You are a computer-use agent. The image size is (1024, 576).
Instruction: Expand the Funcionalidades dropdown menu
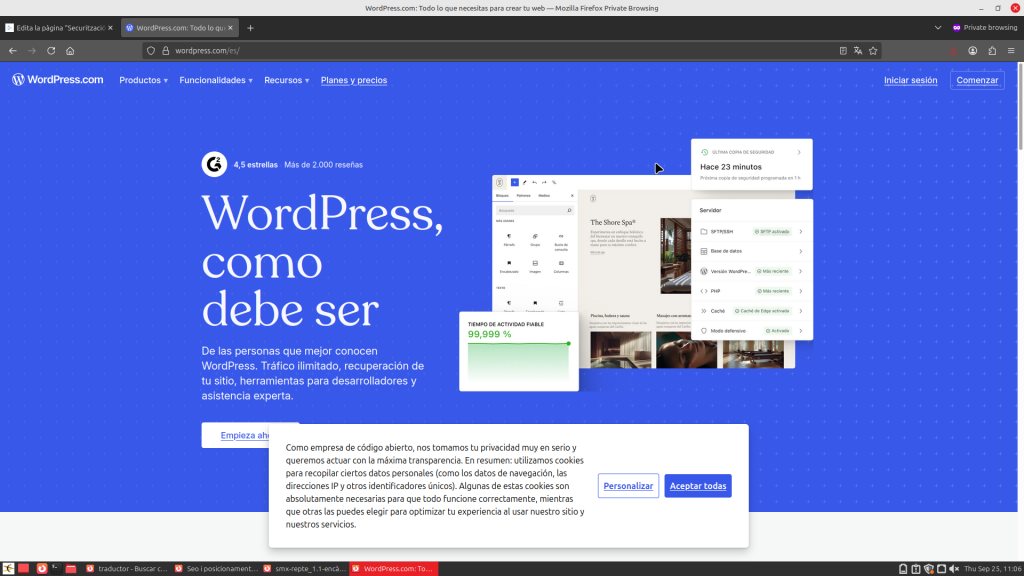coord(215,80)
